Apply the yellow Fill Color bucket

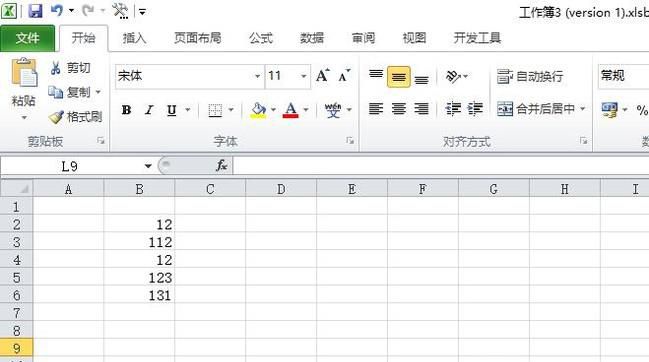(x=259, y=110)
